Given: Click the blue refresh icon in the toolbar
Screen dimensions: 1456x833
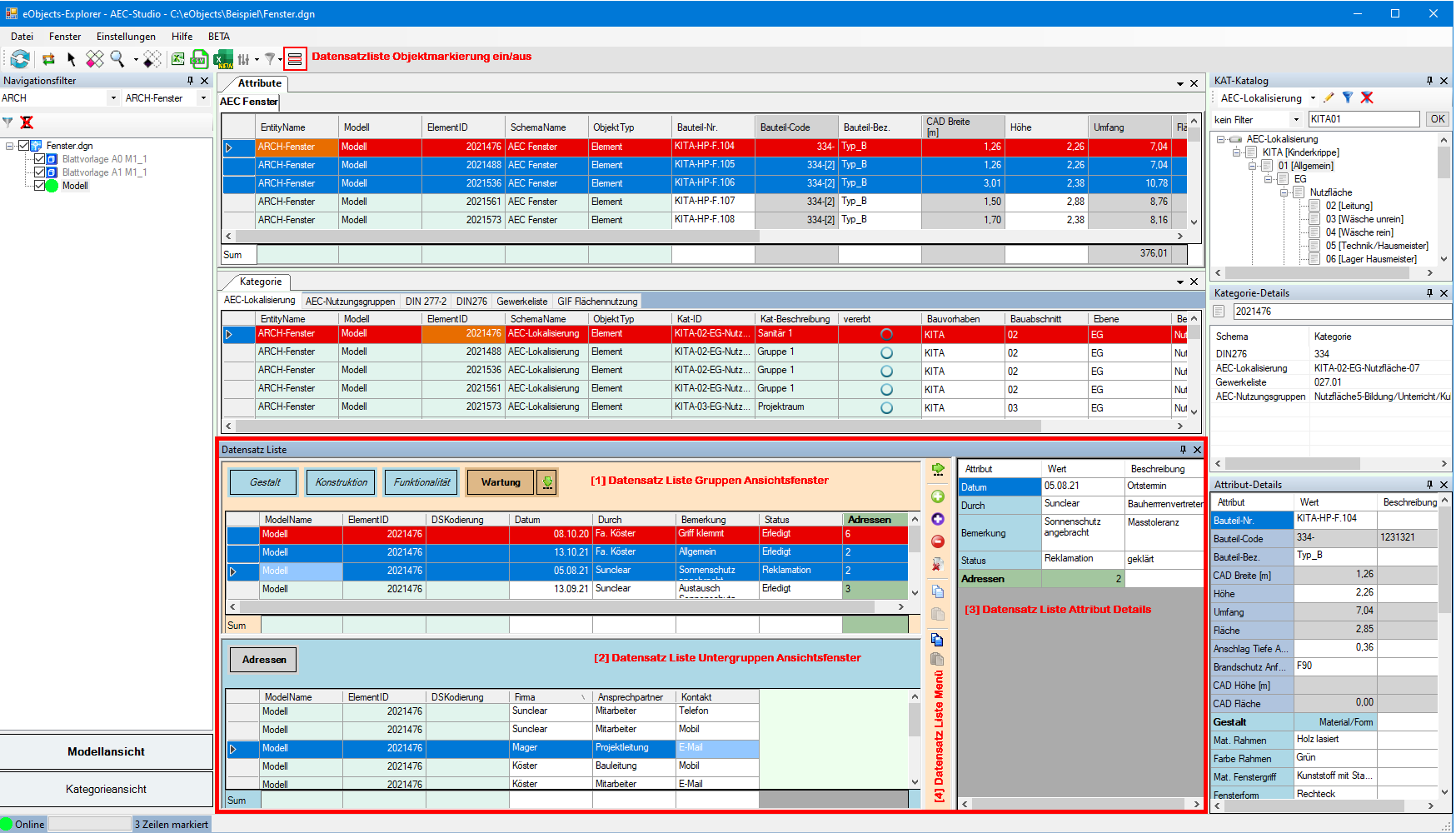Looking at the screenshot, I should (20, 58).
